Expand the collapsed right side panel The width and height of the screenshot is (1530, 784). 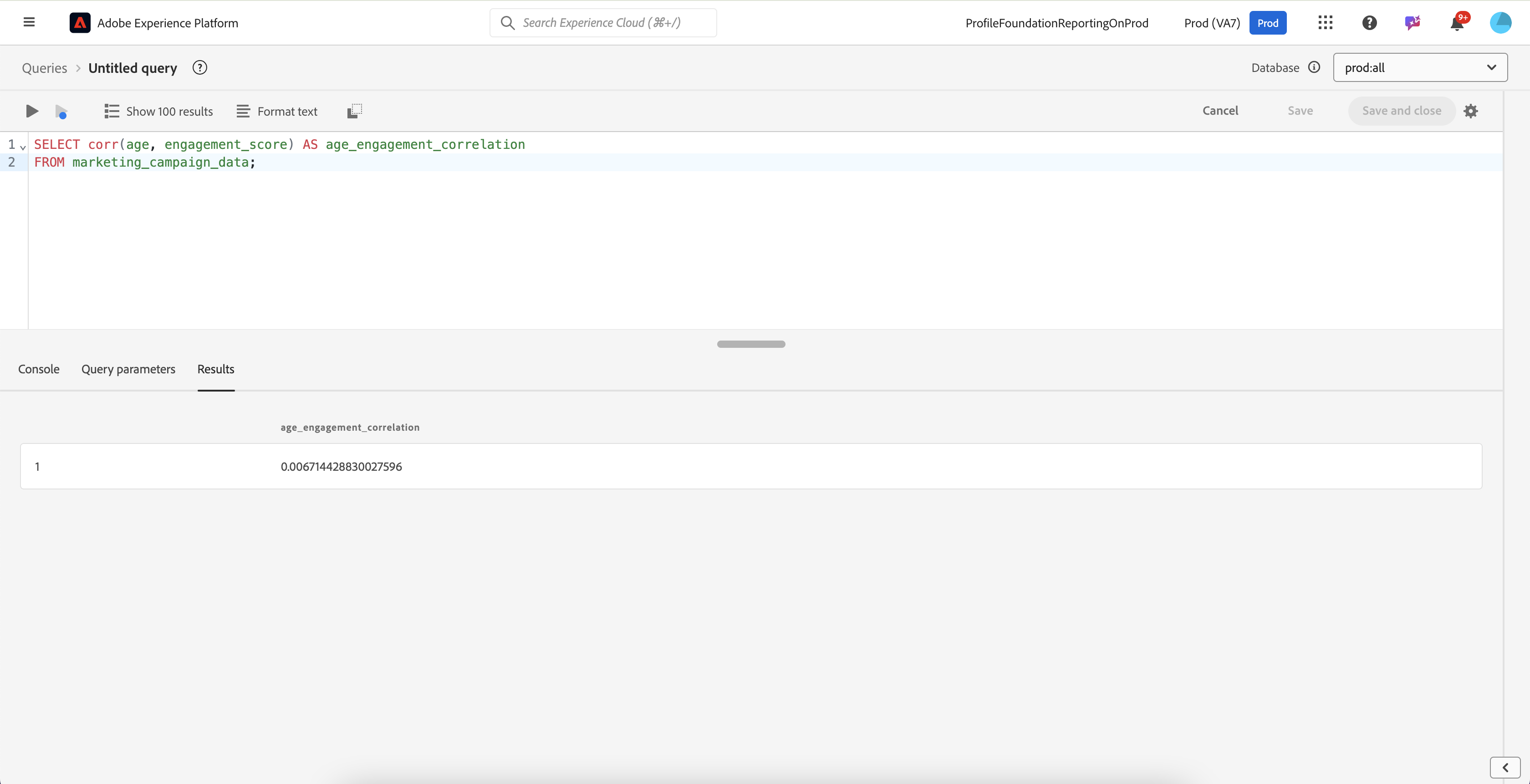click(1504, 767)
